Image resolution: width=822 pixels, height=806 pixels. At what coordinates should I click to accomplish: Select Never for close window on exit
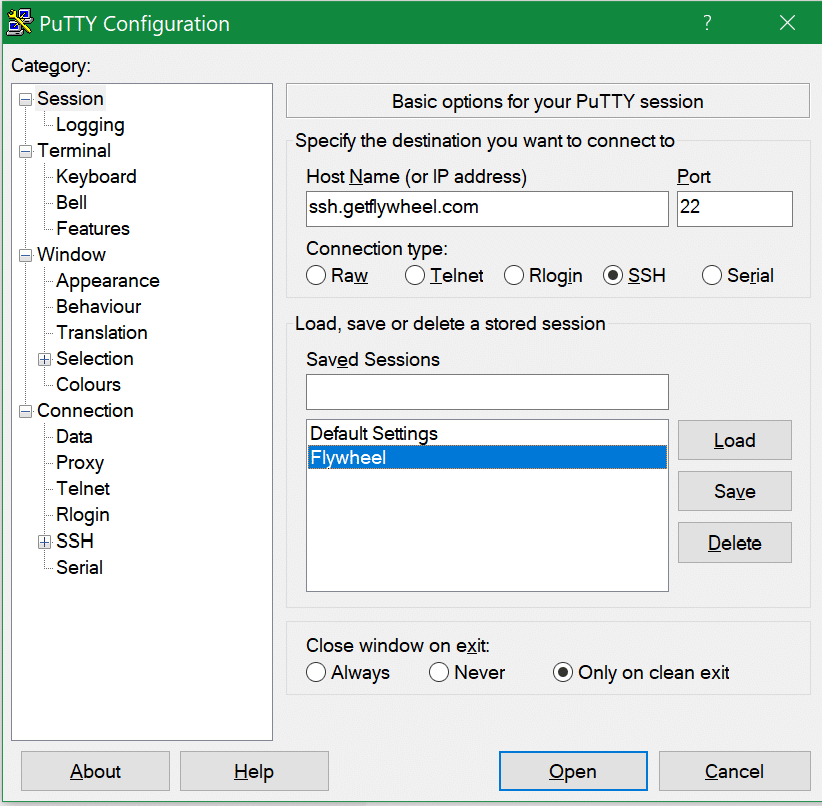click(x=439, y=673)
